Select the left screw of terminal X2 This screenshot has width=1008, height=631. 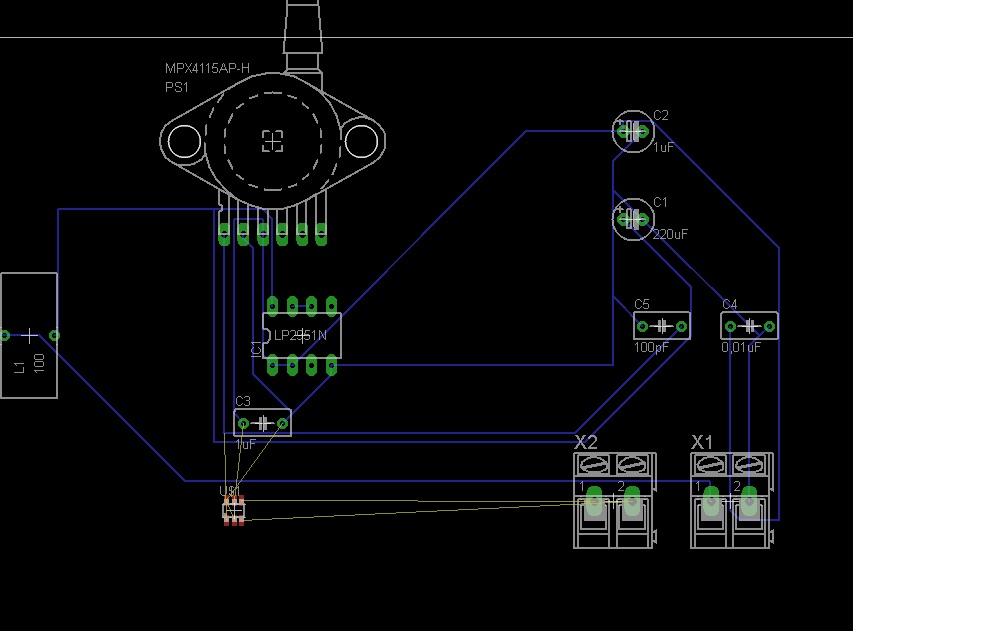593,463
